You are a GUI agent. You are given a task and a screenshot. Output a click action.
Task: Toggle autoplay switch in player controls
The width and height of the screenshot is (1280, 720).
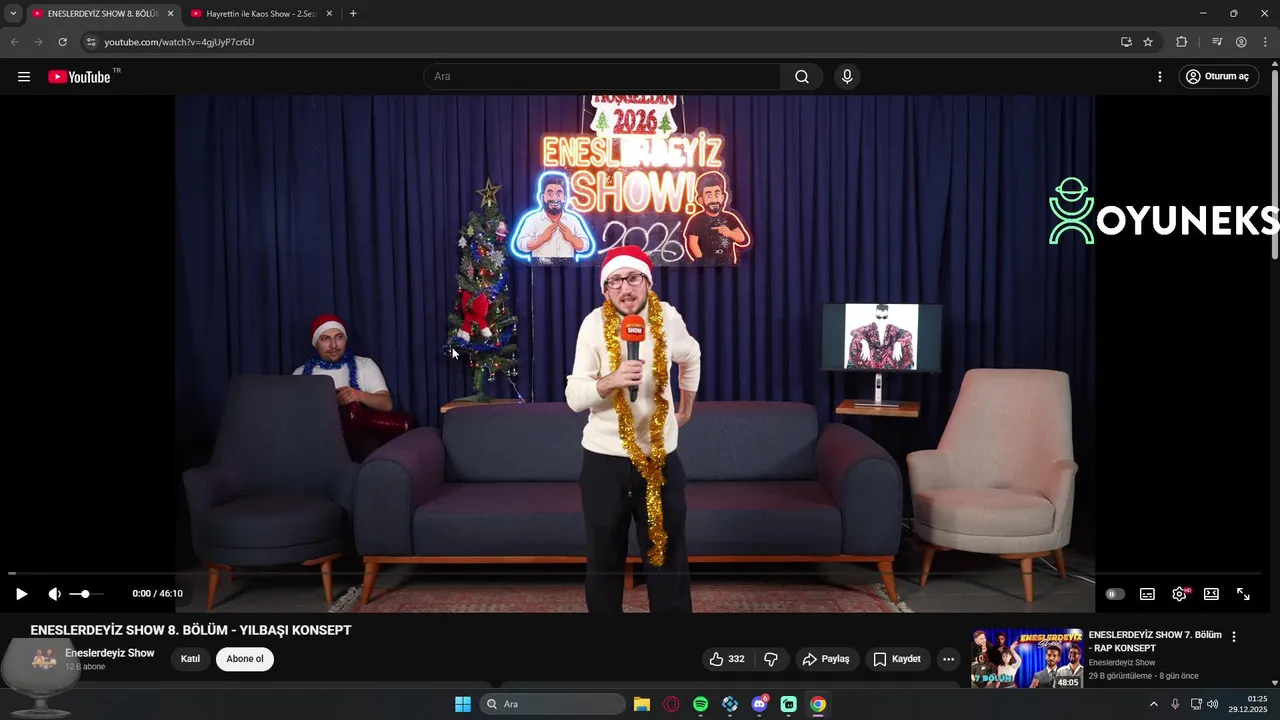click(1115, 594)
